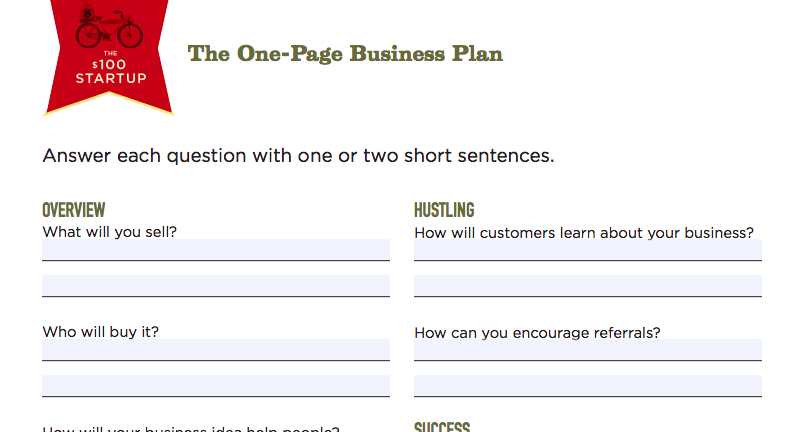
Task: Select second answer field for encouraging referrals
Action: click(588, 386)
